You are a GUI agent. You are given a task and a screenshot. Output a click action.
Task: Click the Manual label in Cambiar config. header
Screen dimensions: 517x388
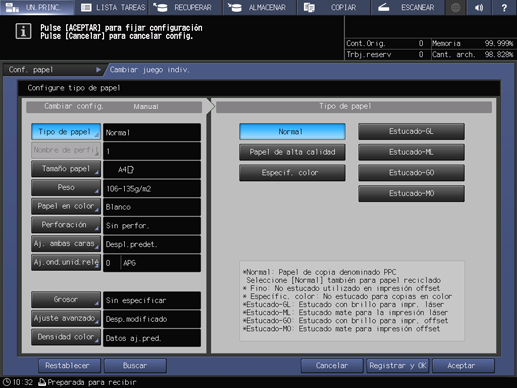coord(146,107)
